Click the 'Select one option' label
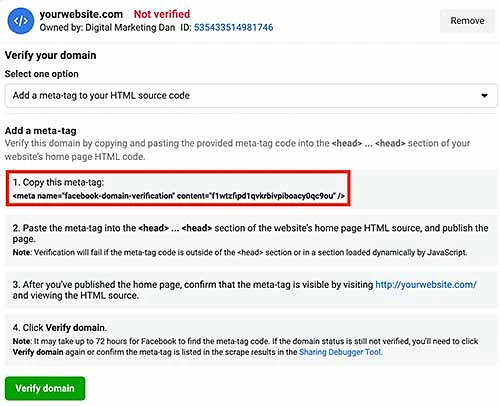500x406 pixels. pyautogui.click(x=42, y=74)
